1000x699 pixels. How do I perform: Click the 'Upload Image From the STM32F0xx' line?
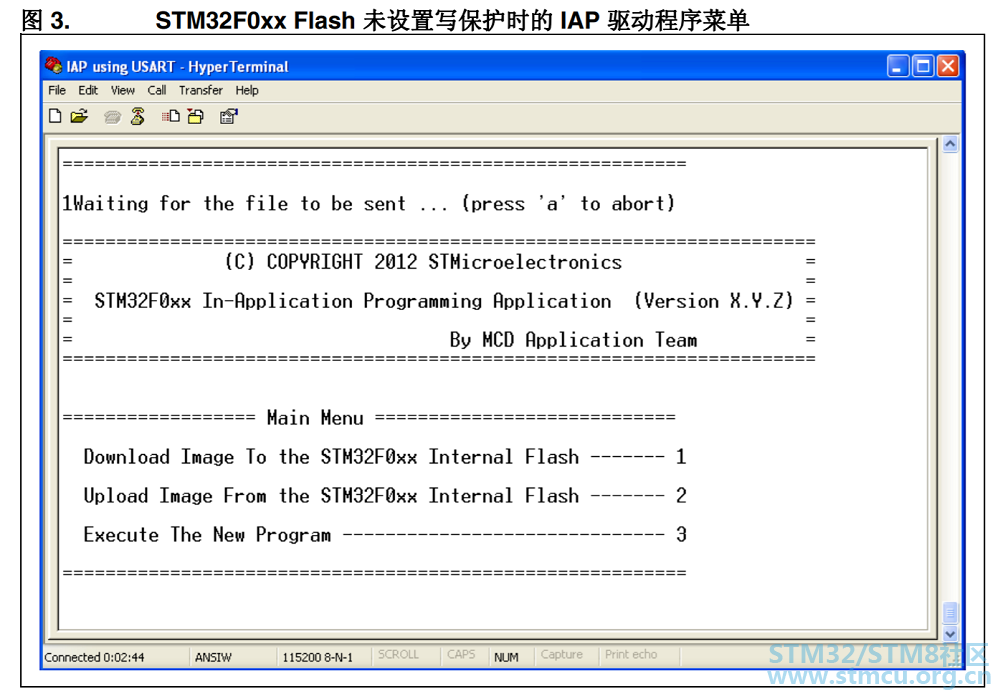pos(385,496)
